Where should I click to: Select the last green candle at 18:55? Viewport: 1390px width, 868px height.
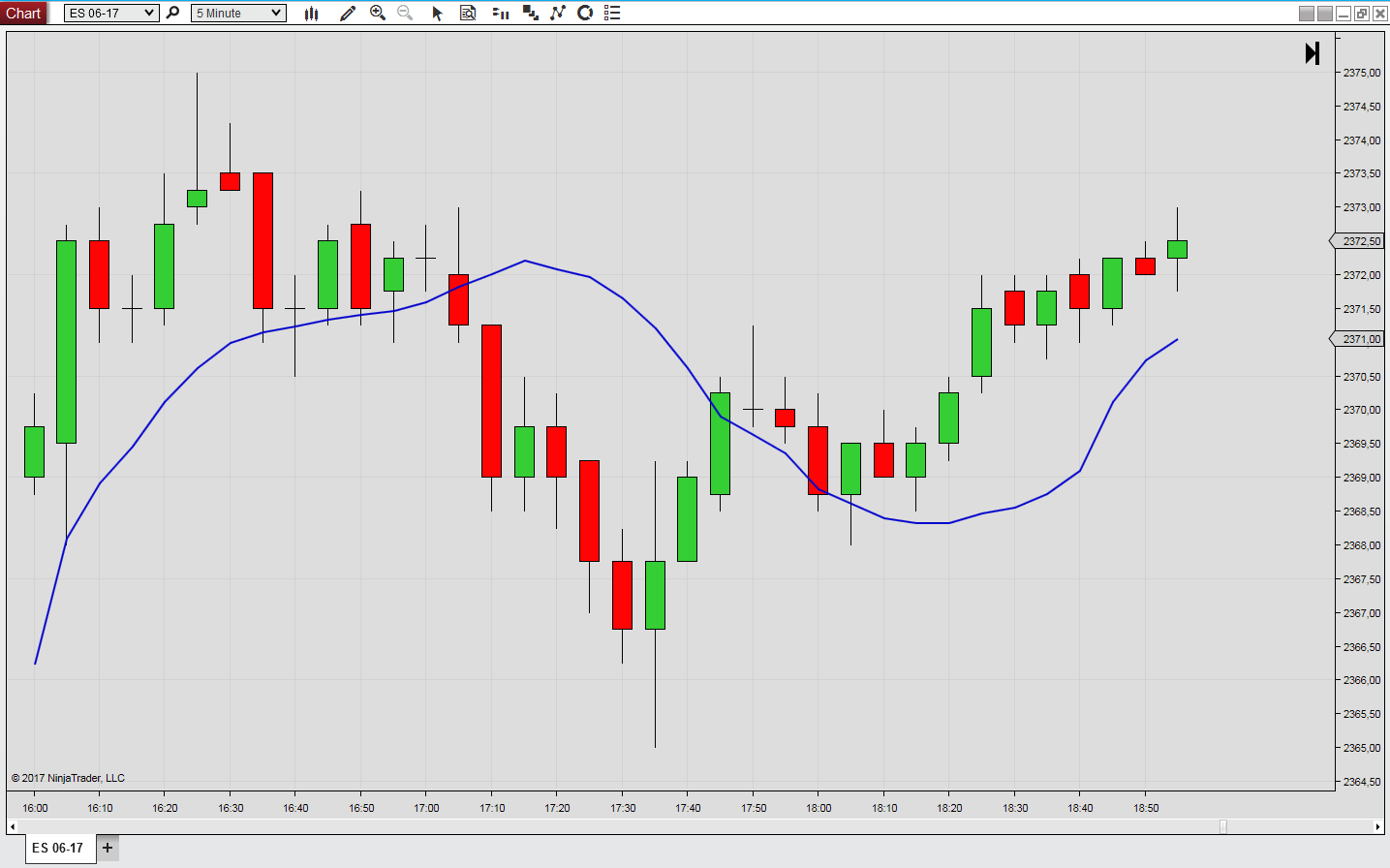(1177, 249)
